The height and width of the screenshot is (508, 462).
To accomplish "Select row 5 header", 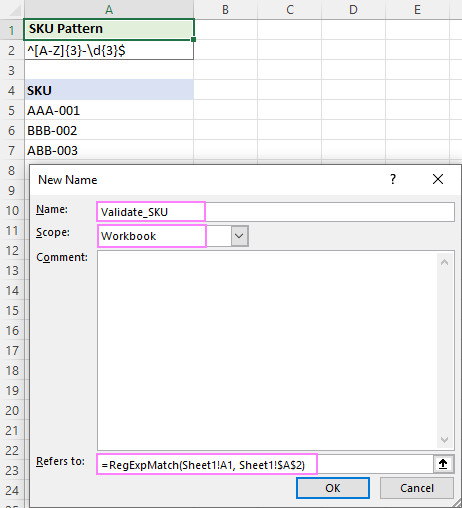I will [12, 110].
